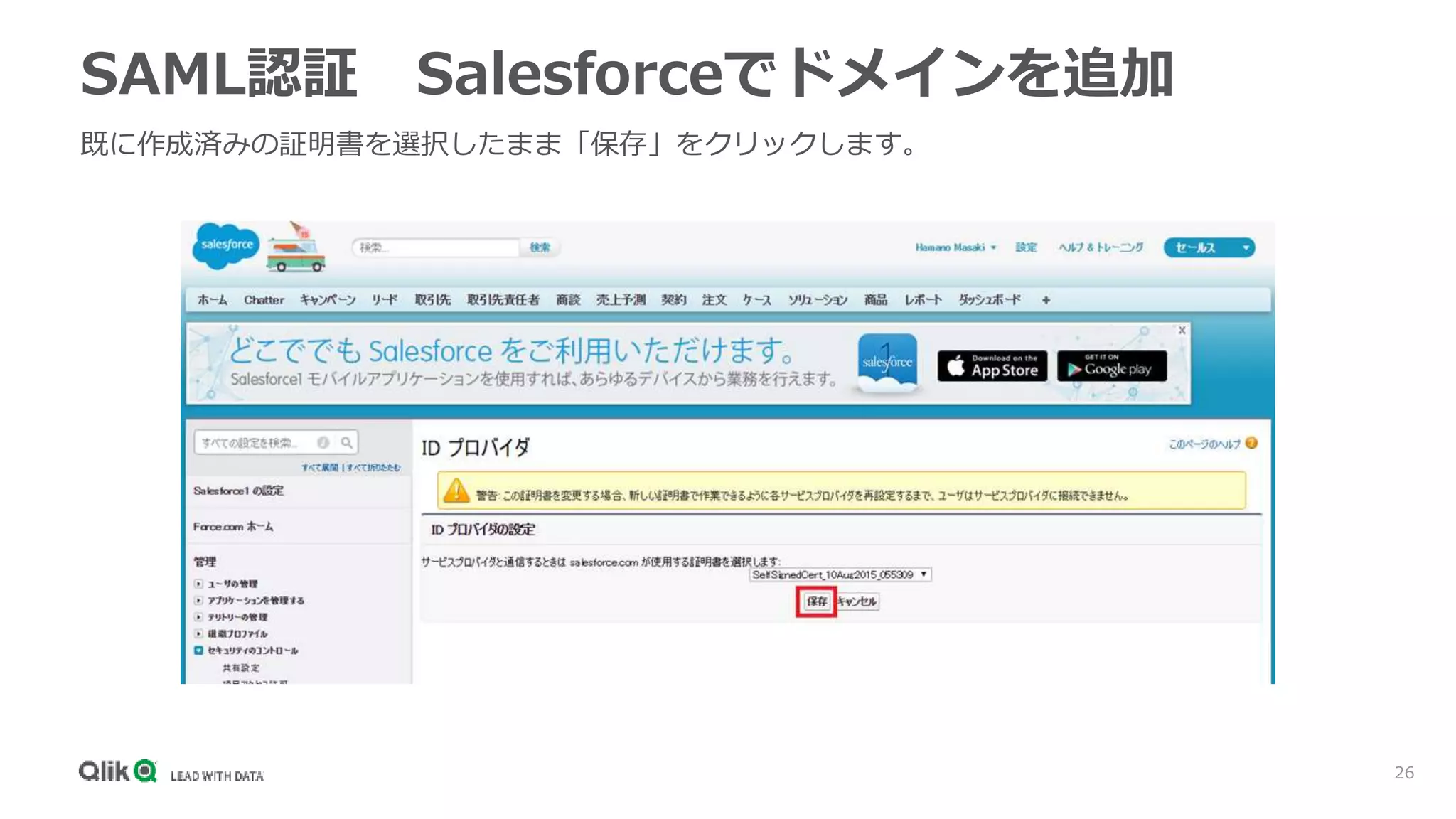The width and height of the screenshot is (1456, 819).
Task: Open 共有設定 under security controls
Action: [x=241, y=668]
